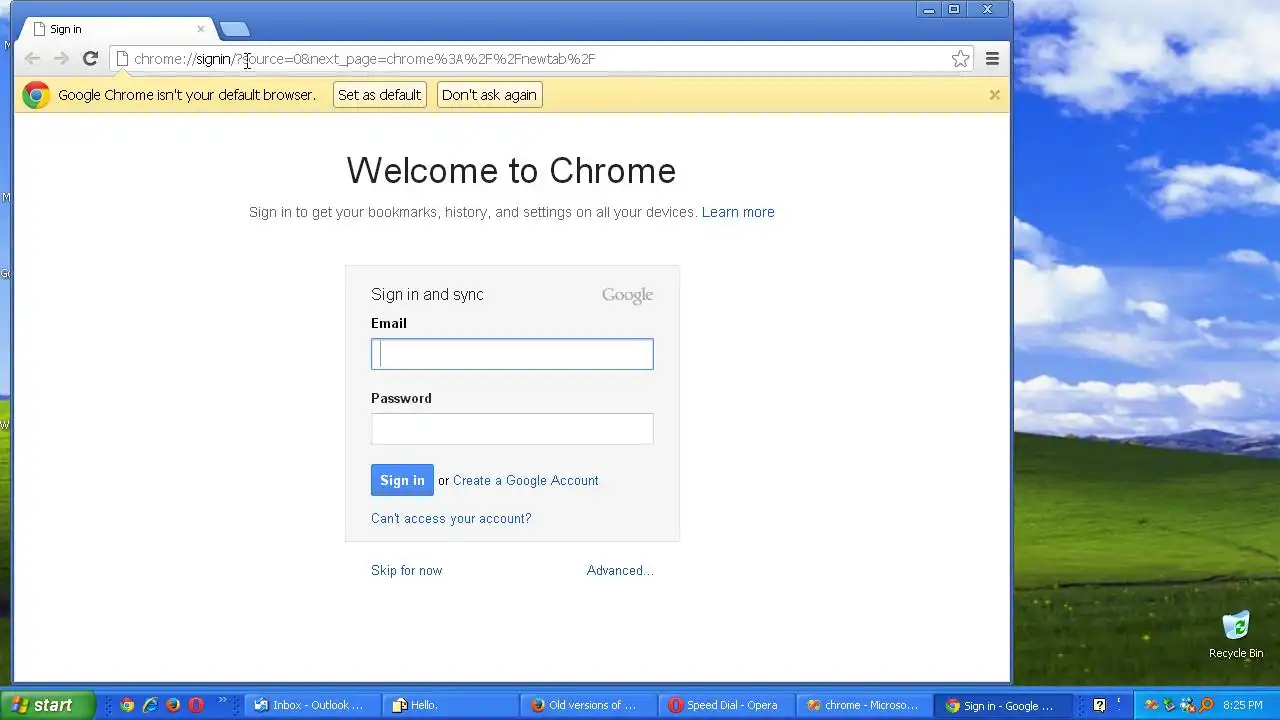Click the Don't ask again button
Viewport: 1280px width, 720px height.
489,95
